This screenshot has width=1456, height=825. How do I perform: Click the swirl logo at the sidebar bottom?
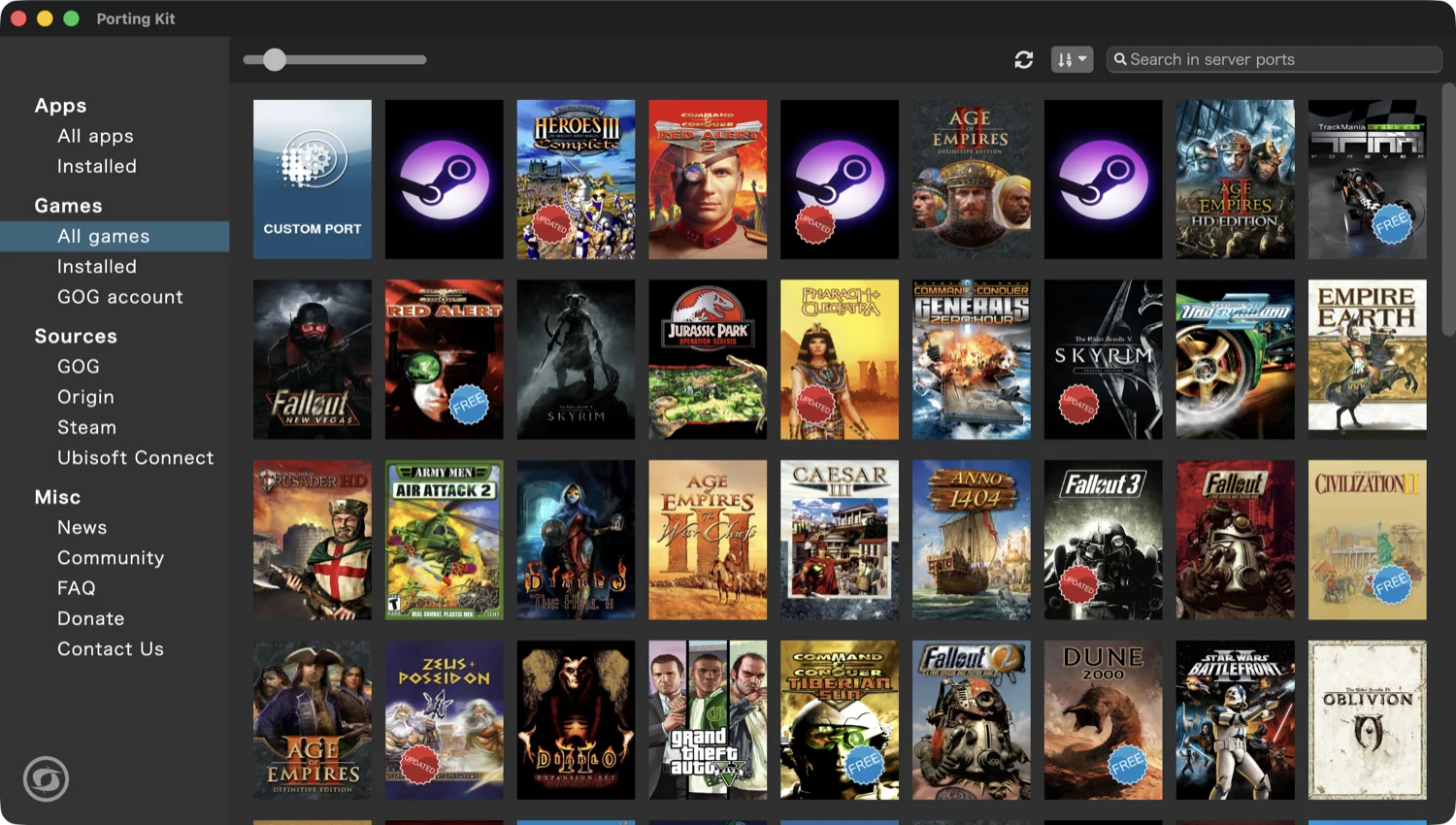pos(46,778)
